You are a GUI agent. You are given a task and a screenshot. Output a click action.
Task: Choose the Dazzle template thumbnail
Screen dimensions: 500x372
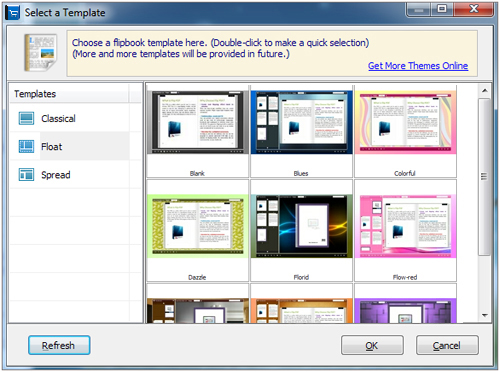point(198,226)
